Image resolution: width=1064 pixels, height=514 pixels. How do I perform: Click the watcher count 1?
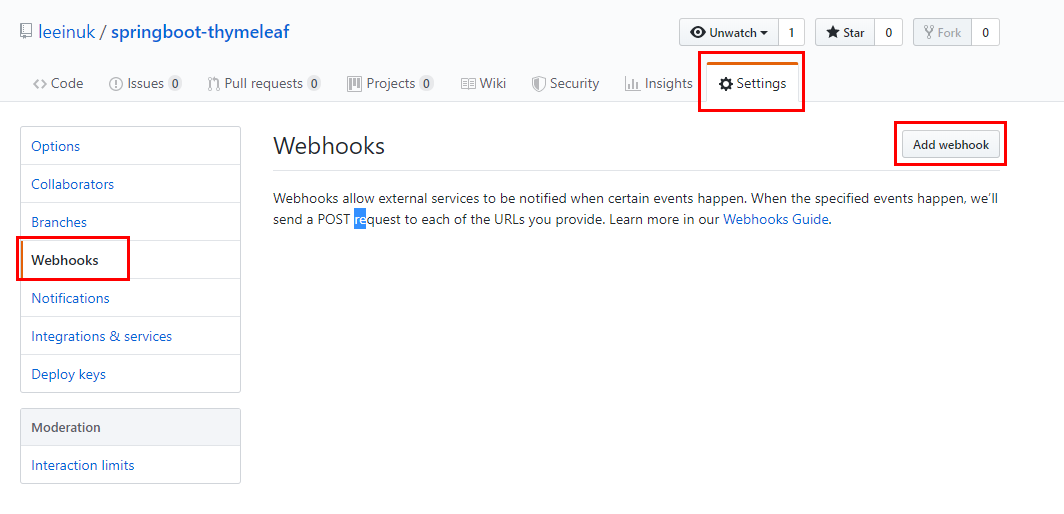(791, 32)
